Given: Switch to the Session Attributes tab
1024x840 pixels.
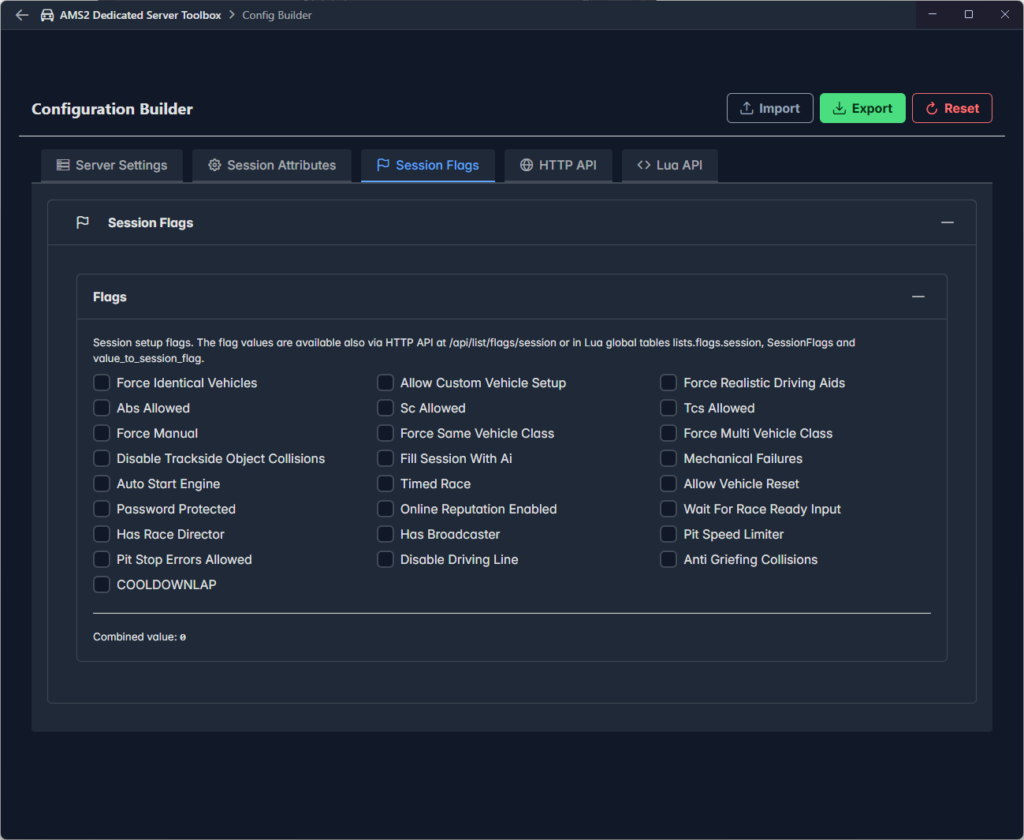Looking at the screenshot, I should pyautogui.click(x=271, y=165).
